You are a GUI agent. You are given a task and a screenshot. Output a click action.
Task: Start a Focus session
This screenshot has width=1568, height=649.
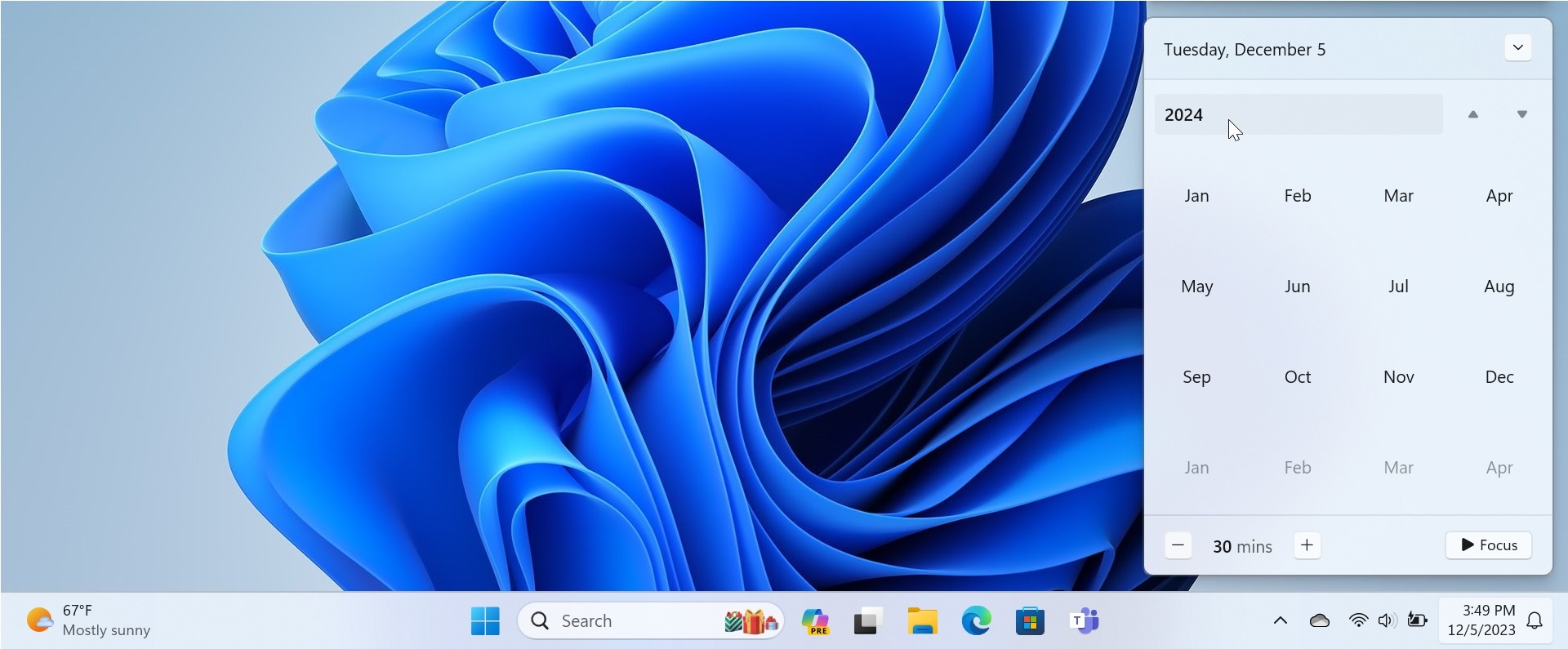coord(1488,545)
